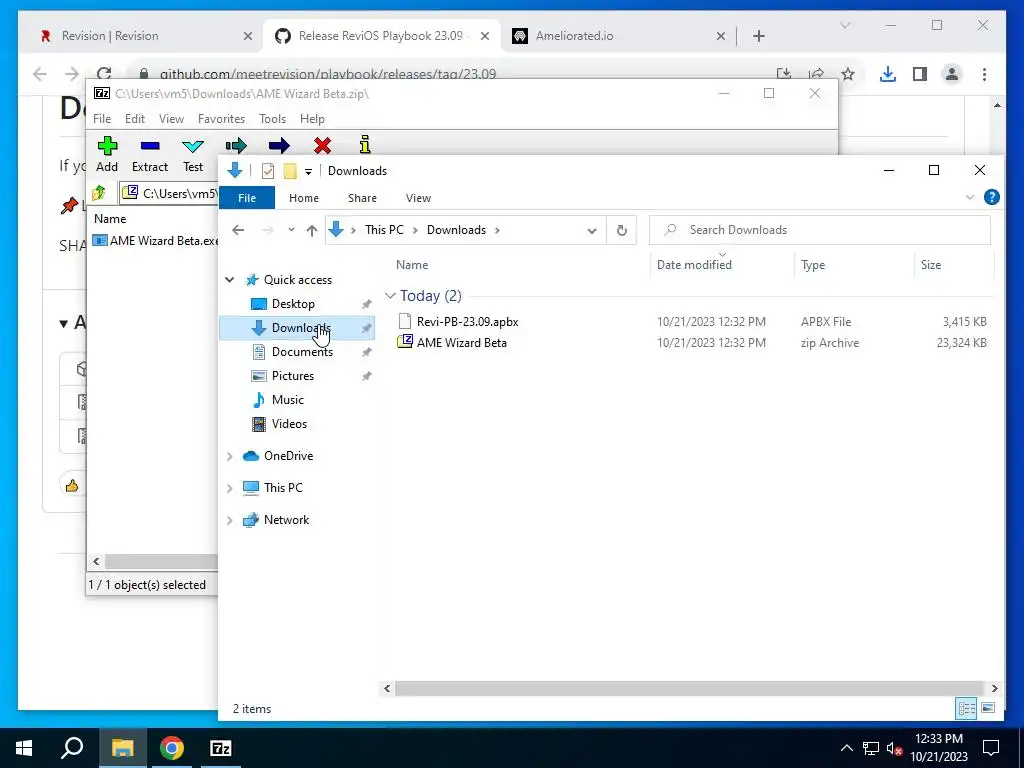Expand the Network tree node
This screenshot has height=768, width=1024.
[x=230, y=520]
